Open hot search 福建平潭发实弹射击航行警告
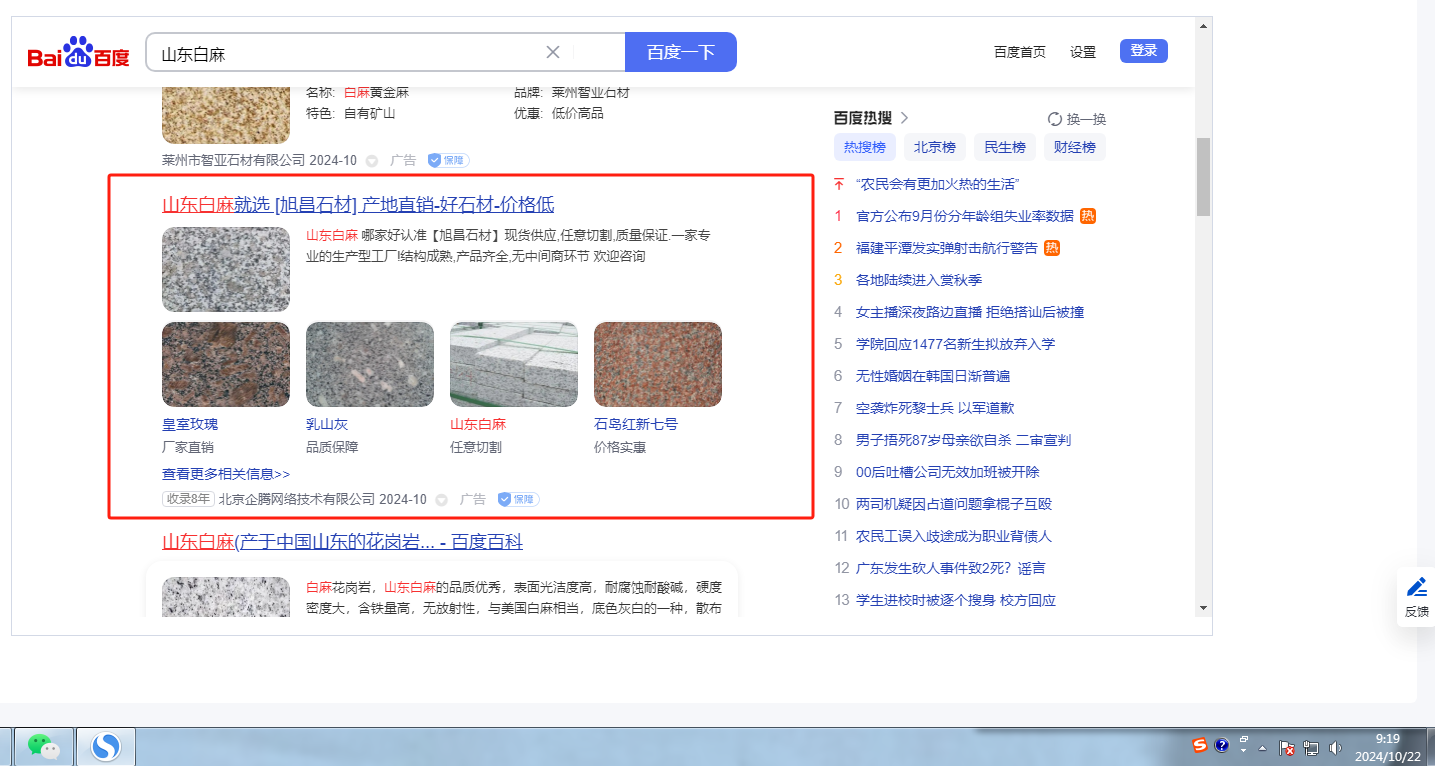The width and height of the screenshot is (1435, 766). click(947, 248)
